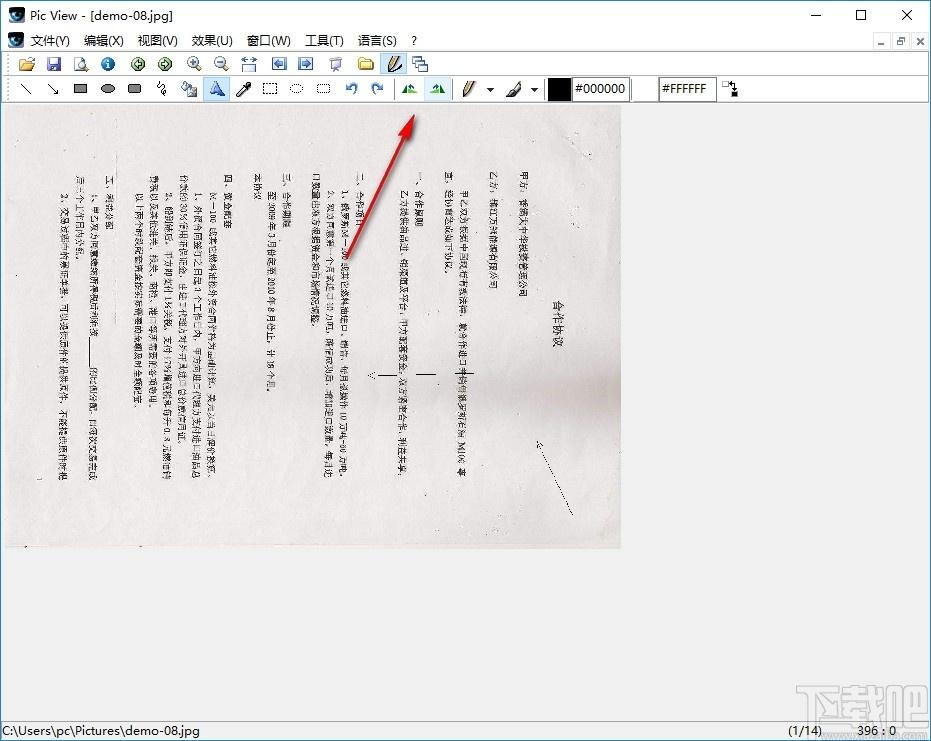The image size is (931, 741).
Task: Start a slideshow with the presentation screen icon
Action: [335, 64]
